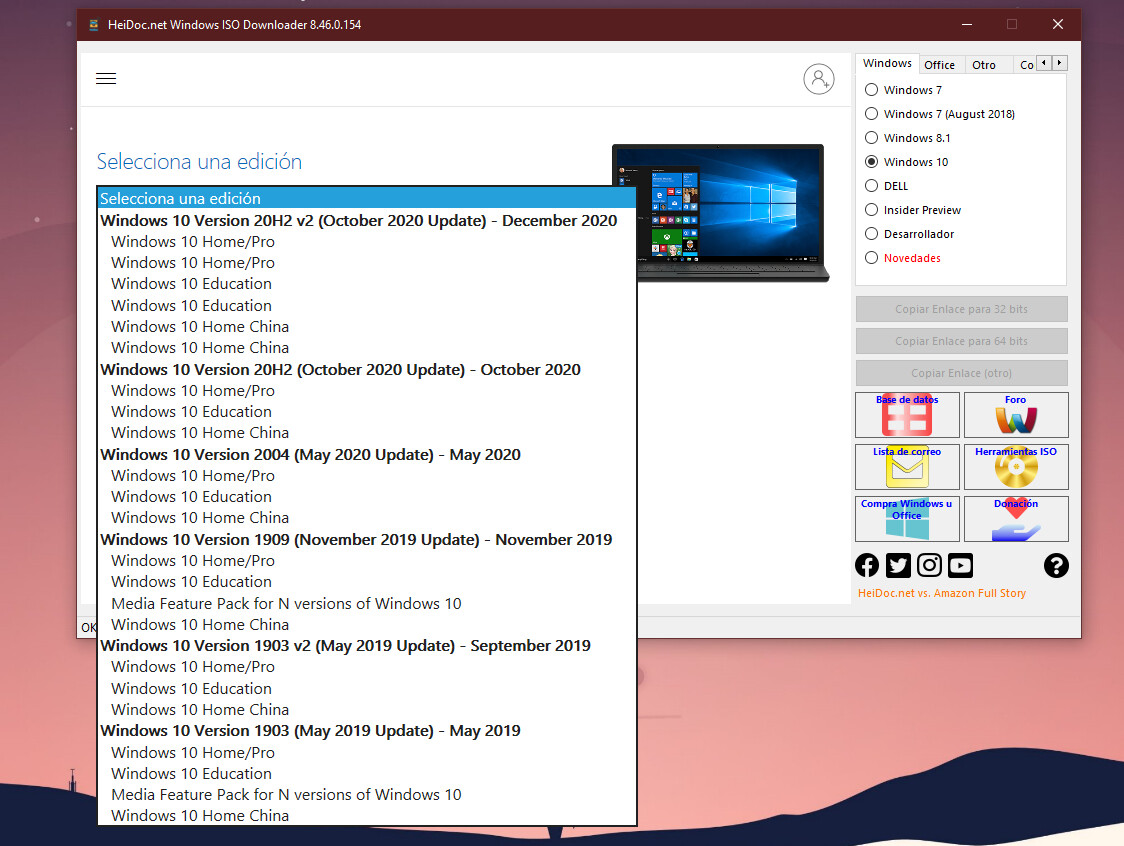Click the user account icon
Image resolution: width=1124 pixels, height=846 pixels.
click(x=819, y=79)
